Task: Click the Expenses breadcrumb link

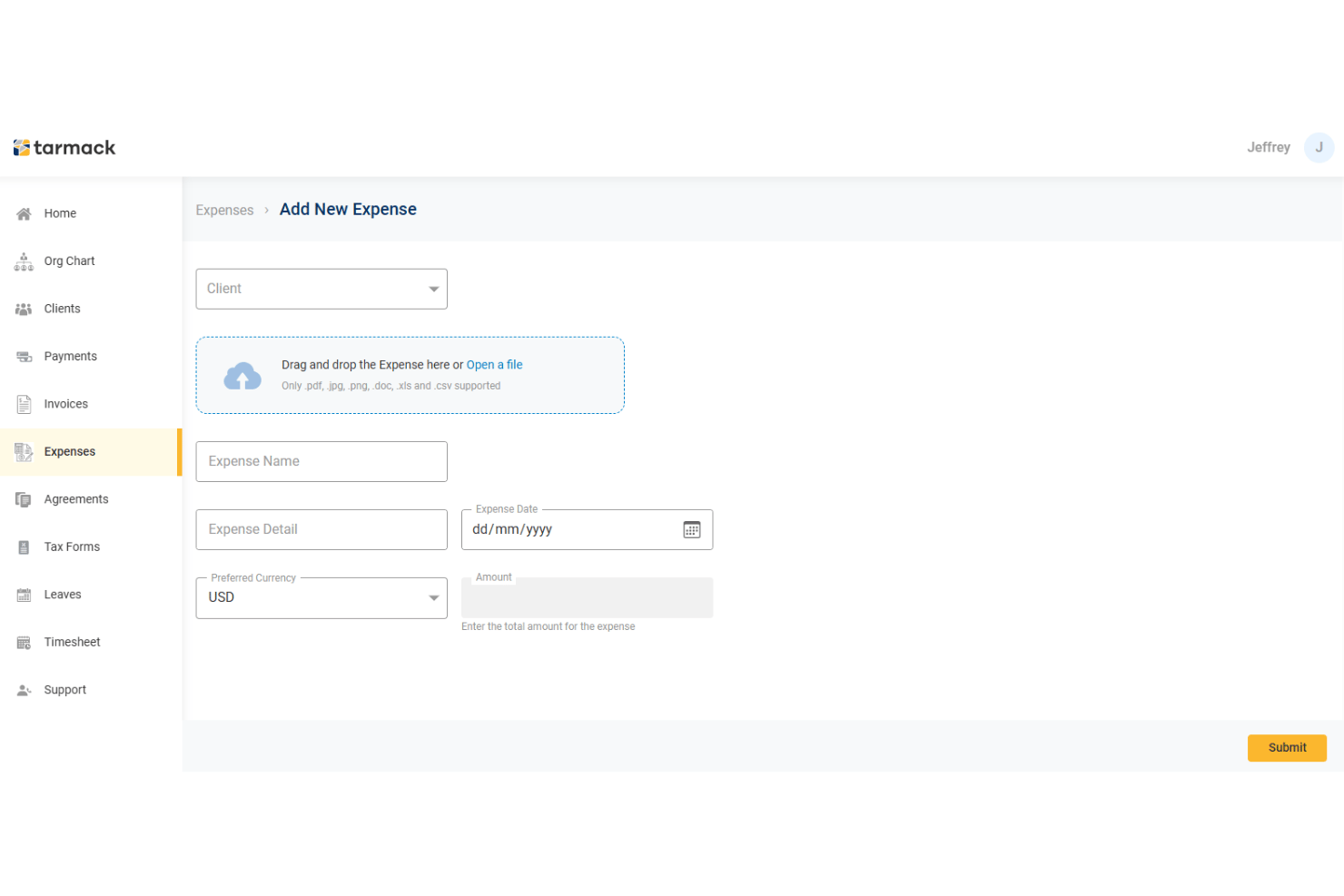Action: [225, 211]
